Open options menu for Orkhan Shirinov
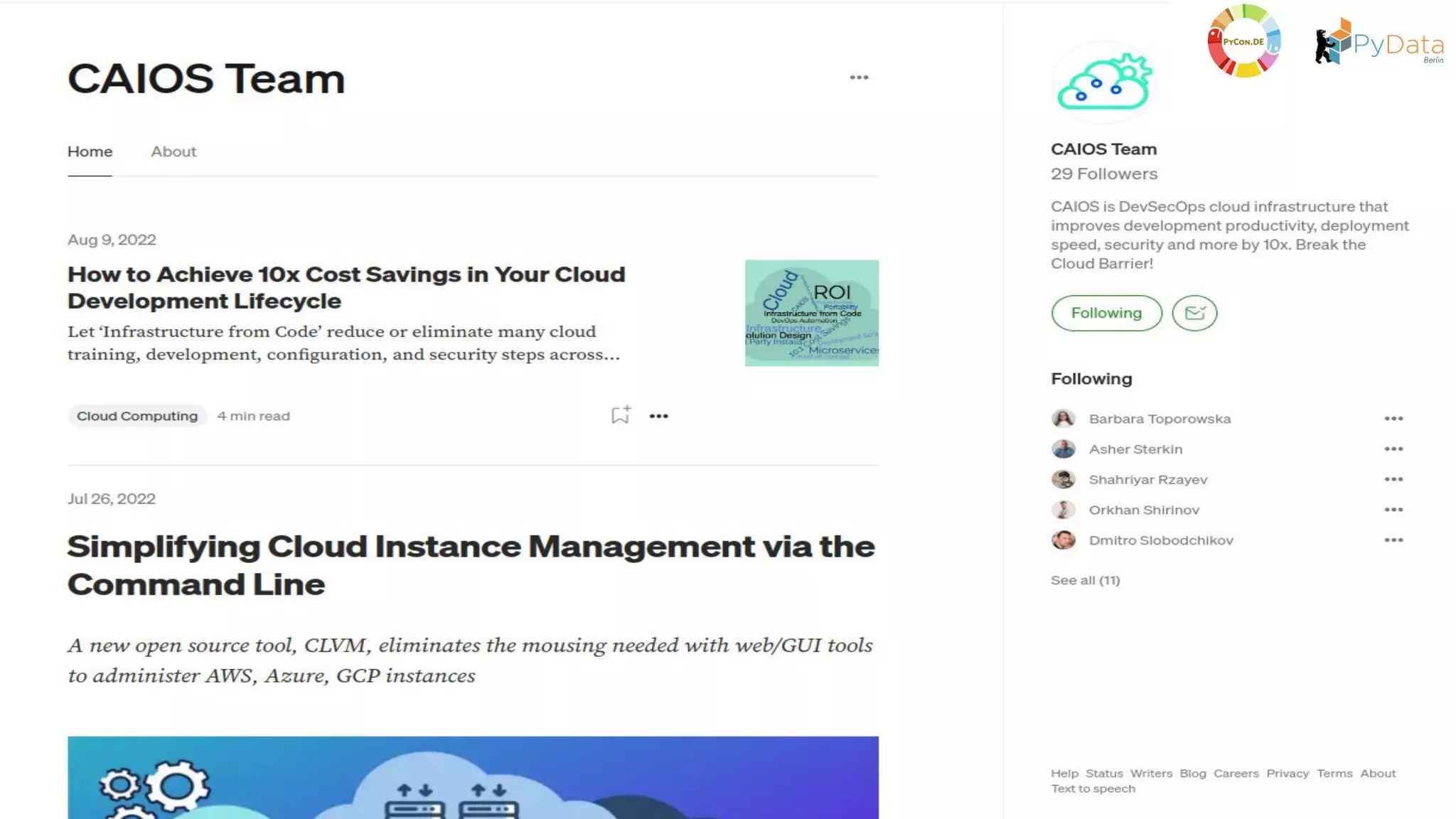Screen dimensions: 1456x819 click(x=1393, y=510)
